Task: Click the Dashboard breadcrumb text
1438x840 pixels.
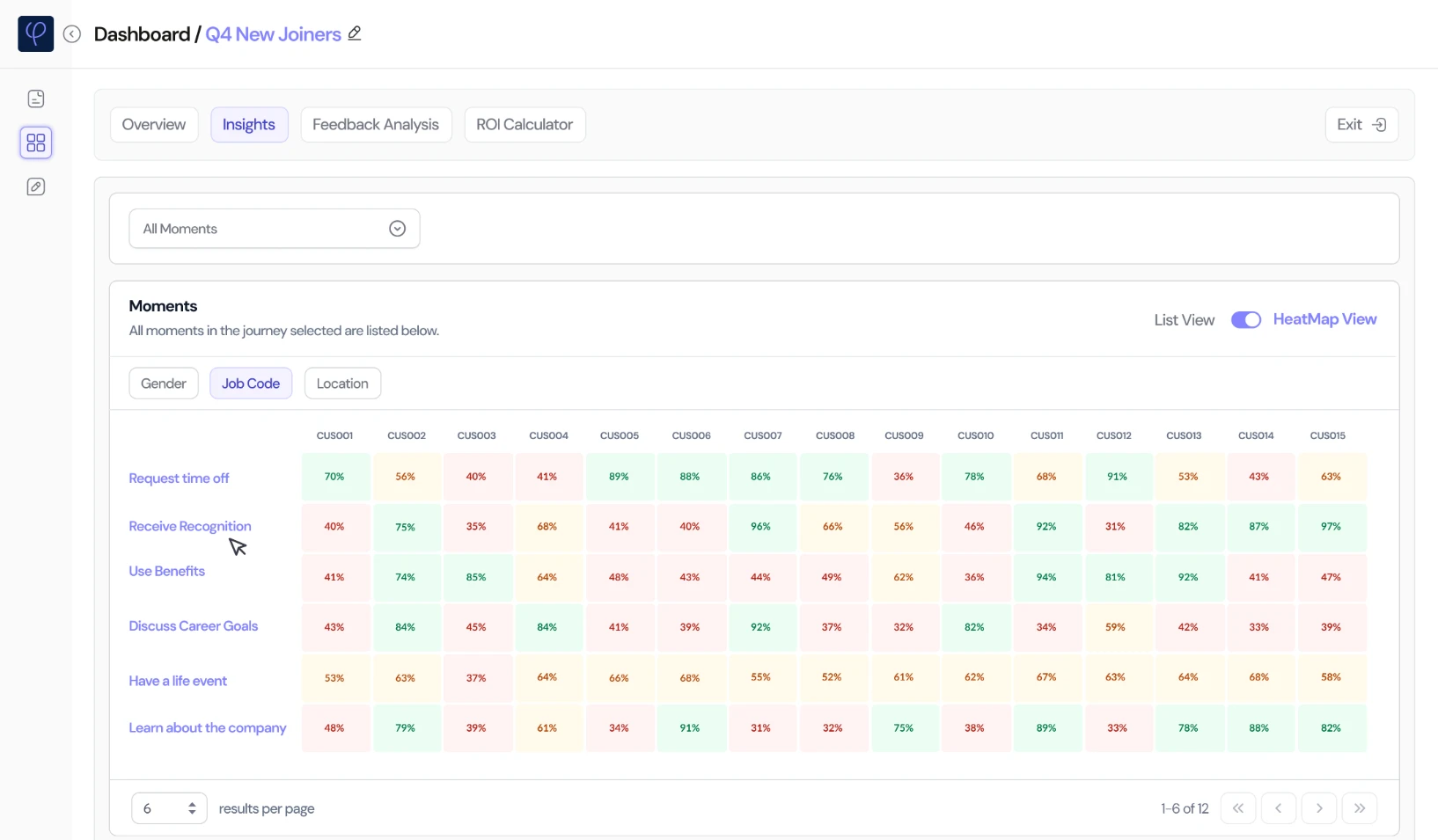Action: 142,34
